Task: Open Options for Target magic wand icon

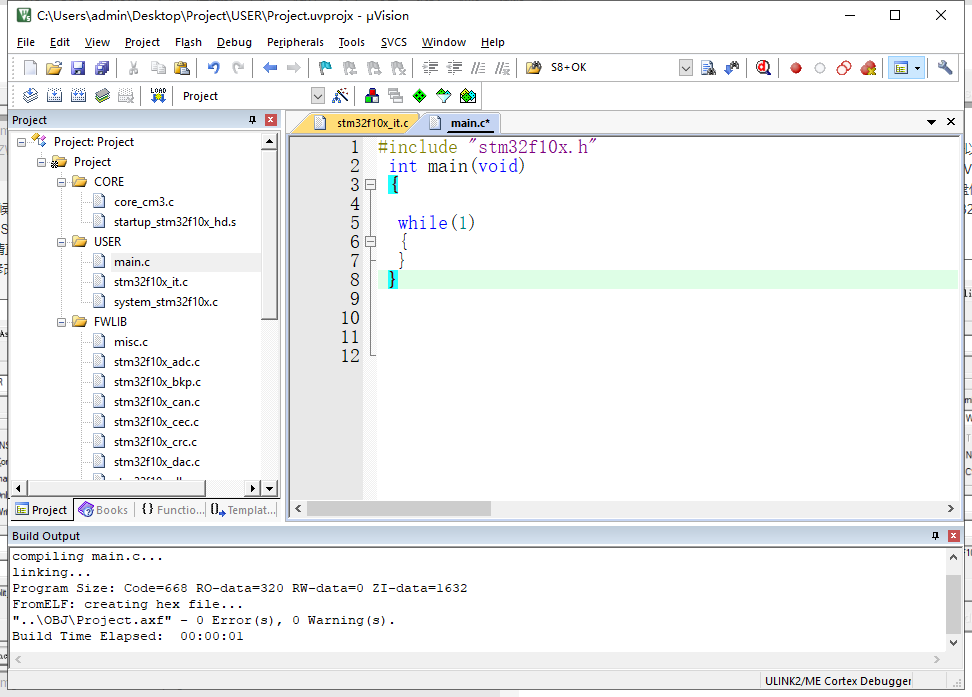Action: 340,95
